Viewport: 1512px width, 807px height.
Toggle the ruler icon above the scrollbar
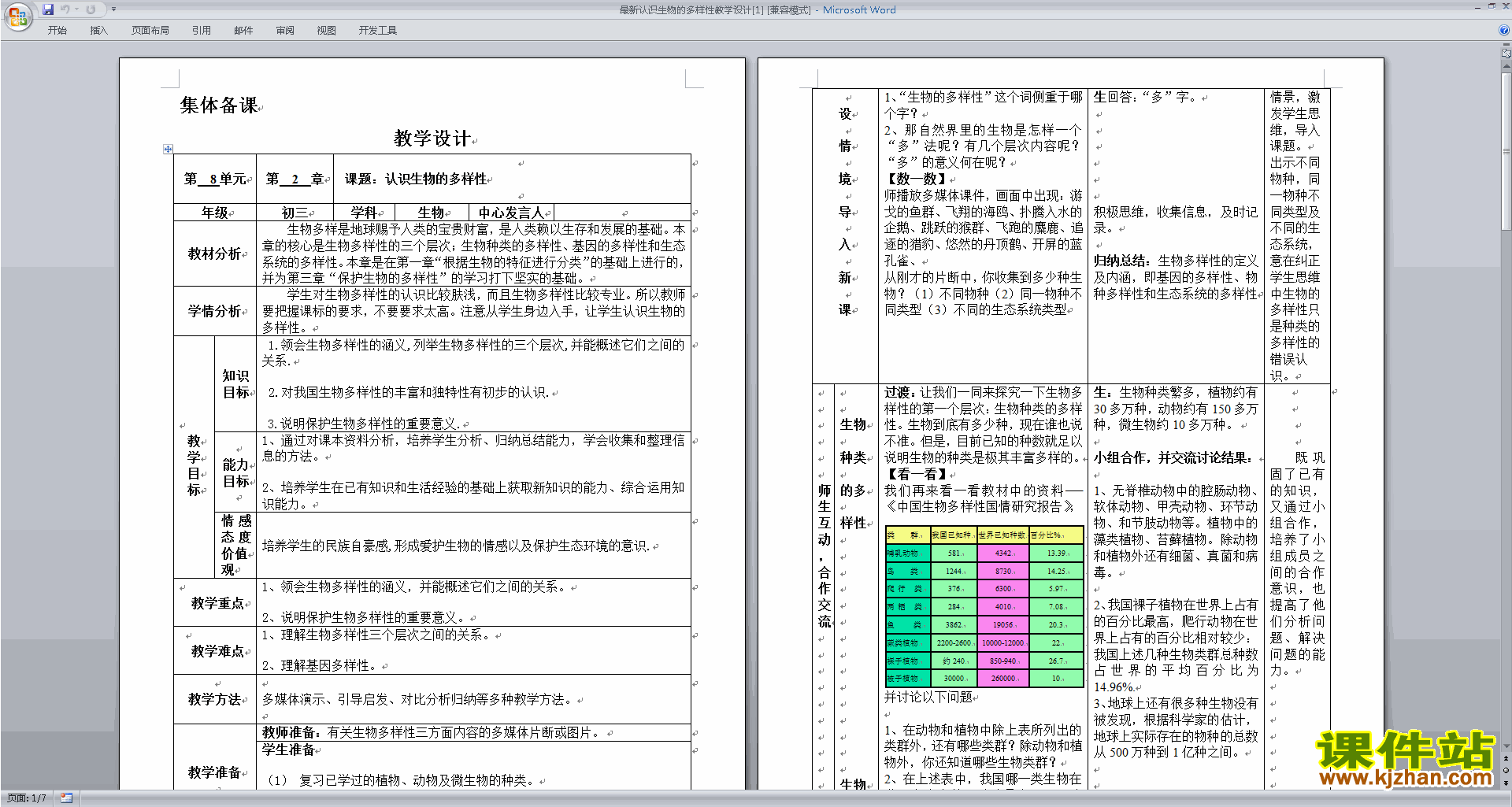click(1506, 54)
